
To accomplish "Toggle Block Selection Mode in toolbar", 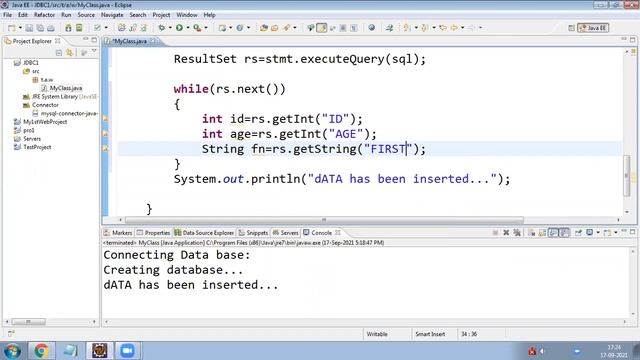I will [x=343, y=28].
